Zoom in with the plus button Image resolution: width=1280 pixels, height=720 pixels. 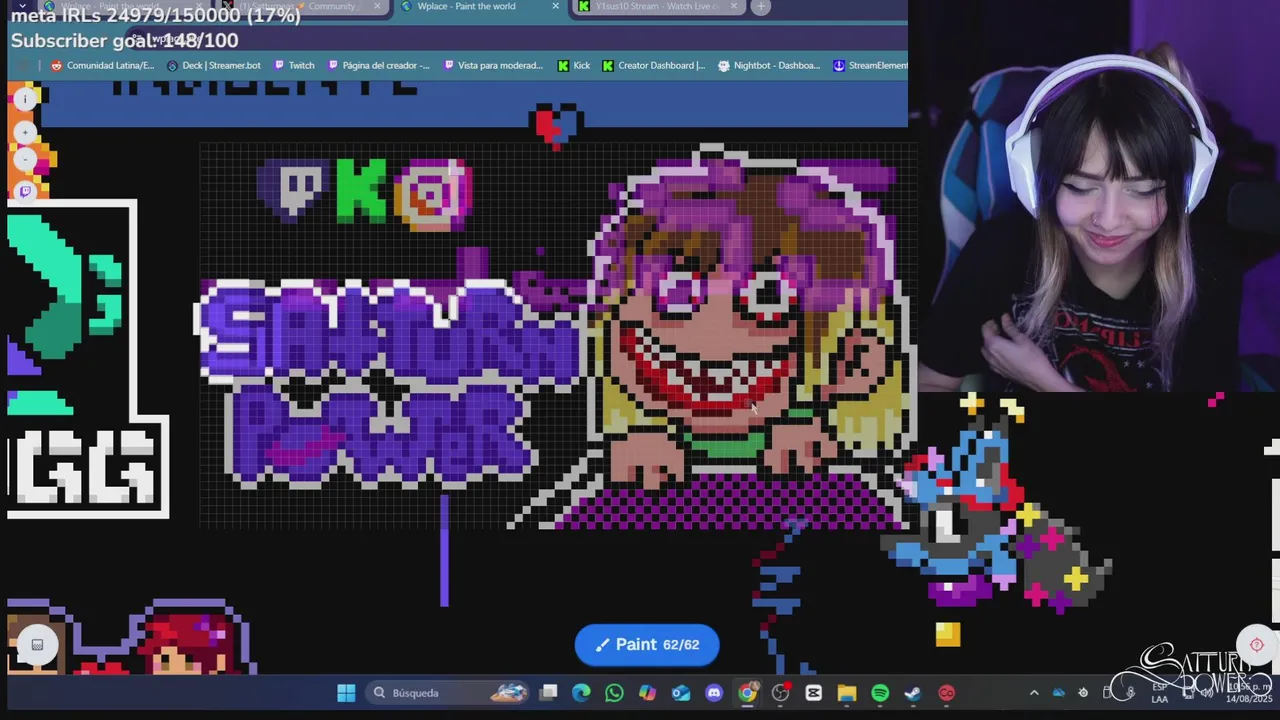[x=26, y=132]
